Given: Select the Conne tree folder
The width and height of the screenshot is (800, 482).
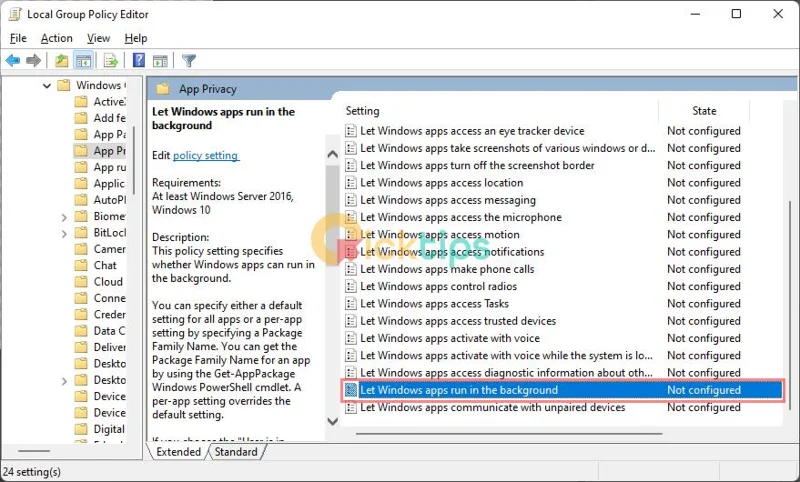Looking at the screenshot, I should 100,298.
